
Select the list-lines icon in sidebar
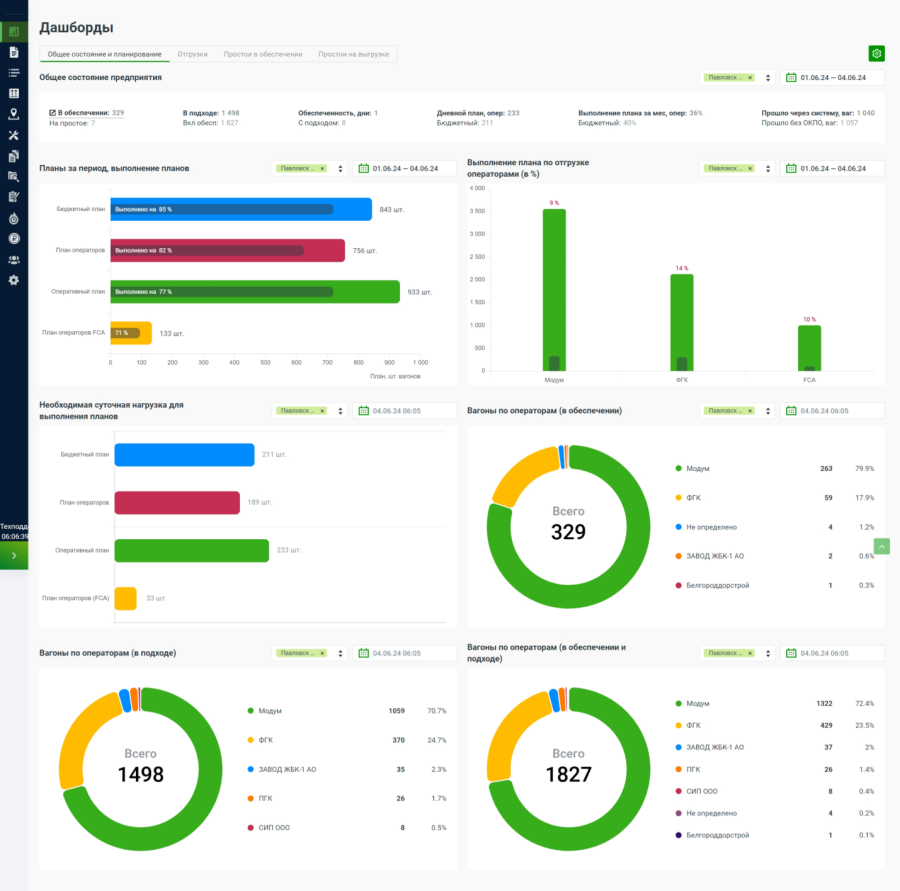pyautogui.click(x=14, y=73)
